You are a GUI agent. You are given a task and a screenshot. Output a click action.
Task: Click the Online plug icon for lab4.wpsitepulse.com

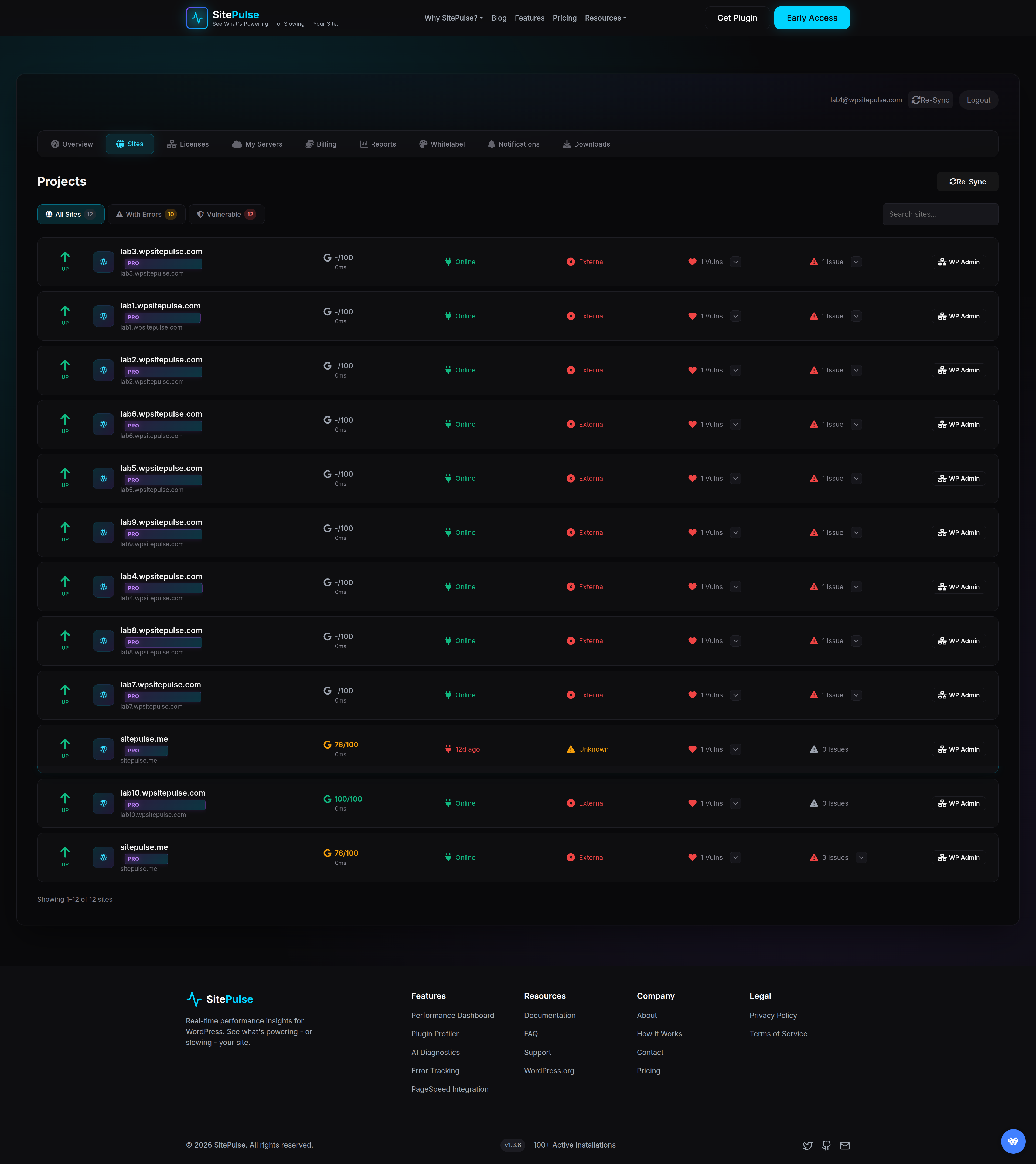448,586
